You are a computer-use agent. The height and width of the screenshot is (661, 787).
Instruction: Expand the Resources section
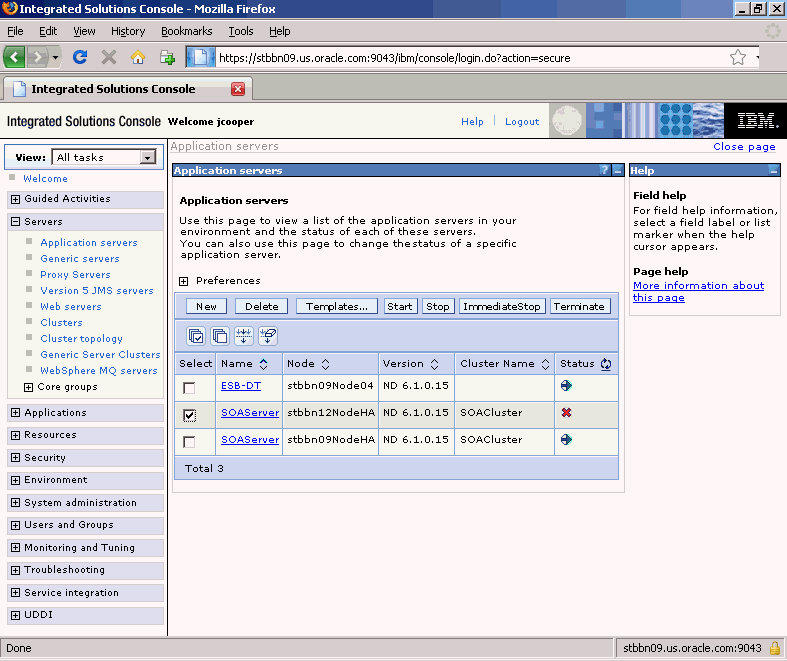(16, 435)
